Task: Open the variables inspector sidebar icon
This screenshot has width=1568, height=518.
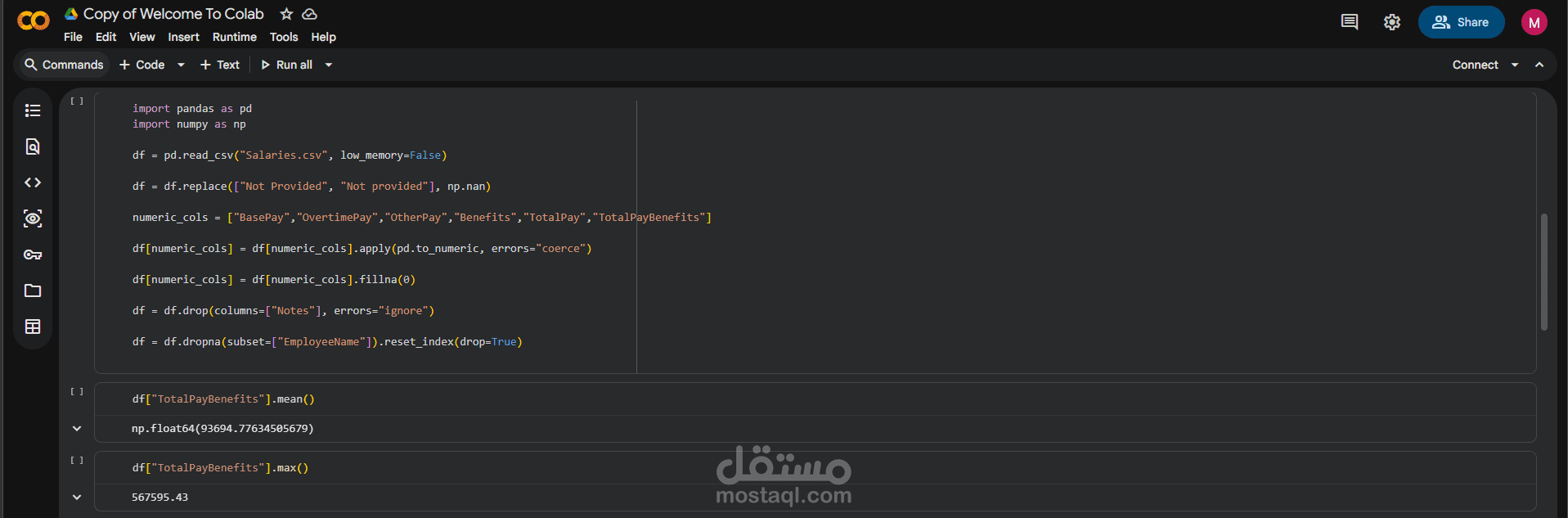Action: 33,218
